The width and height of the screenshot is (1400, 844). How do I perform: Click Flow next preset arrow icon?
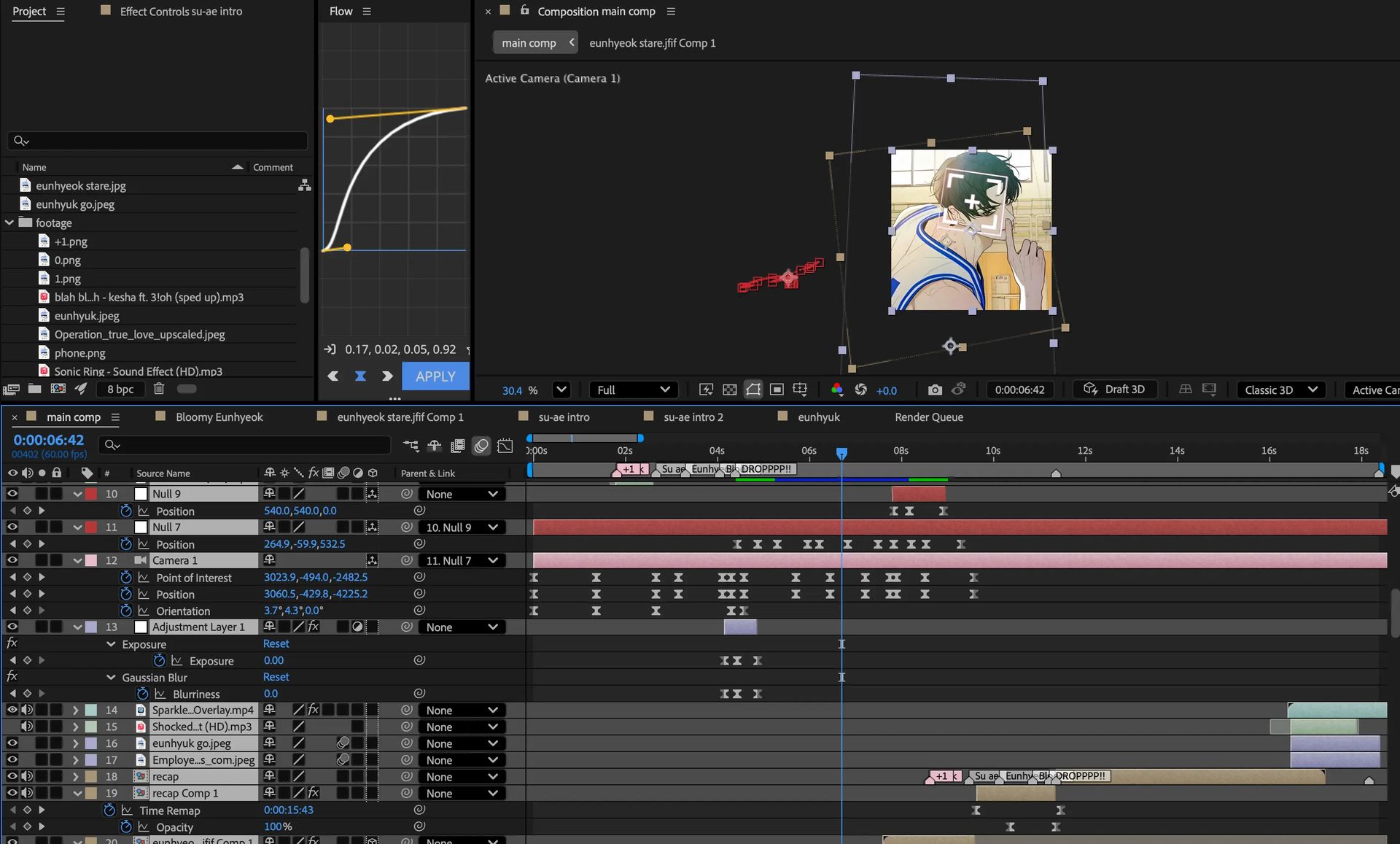pyautogui.click(x=387, y=376)
